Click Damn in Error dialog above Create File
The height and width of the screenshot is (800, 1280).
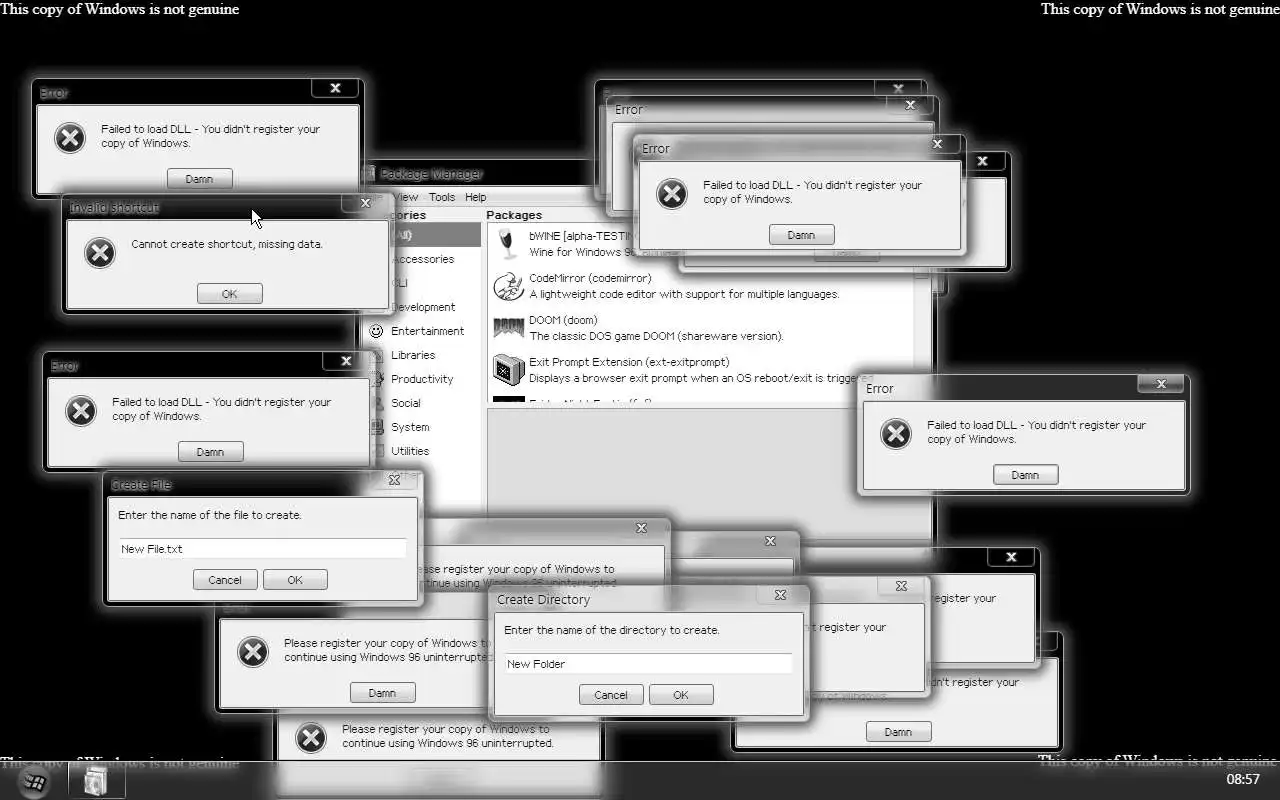pyautogui.click(x=210, y=452)
